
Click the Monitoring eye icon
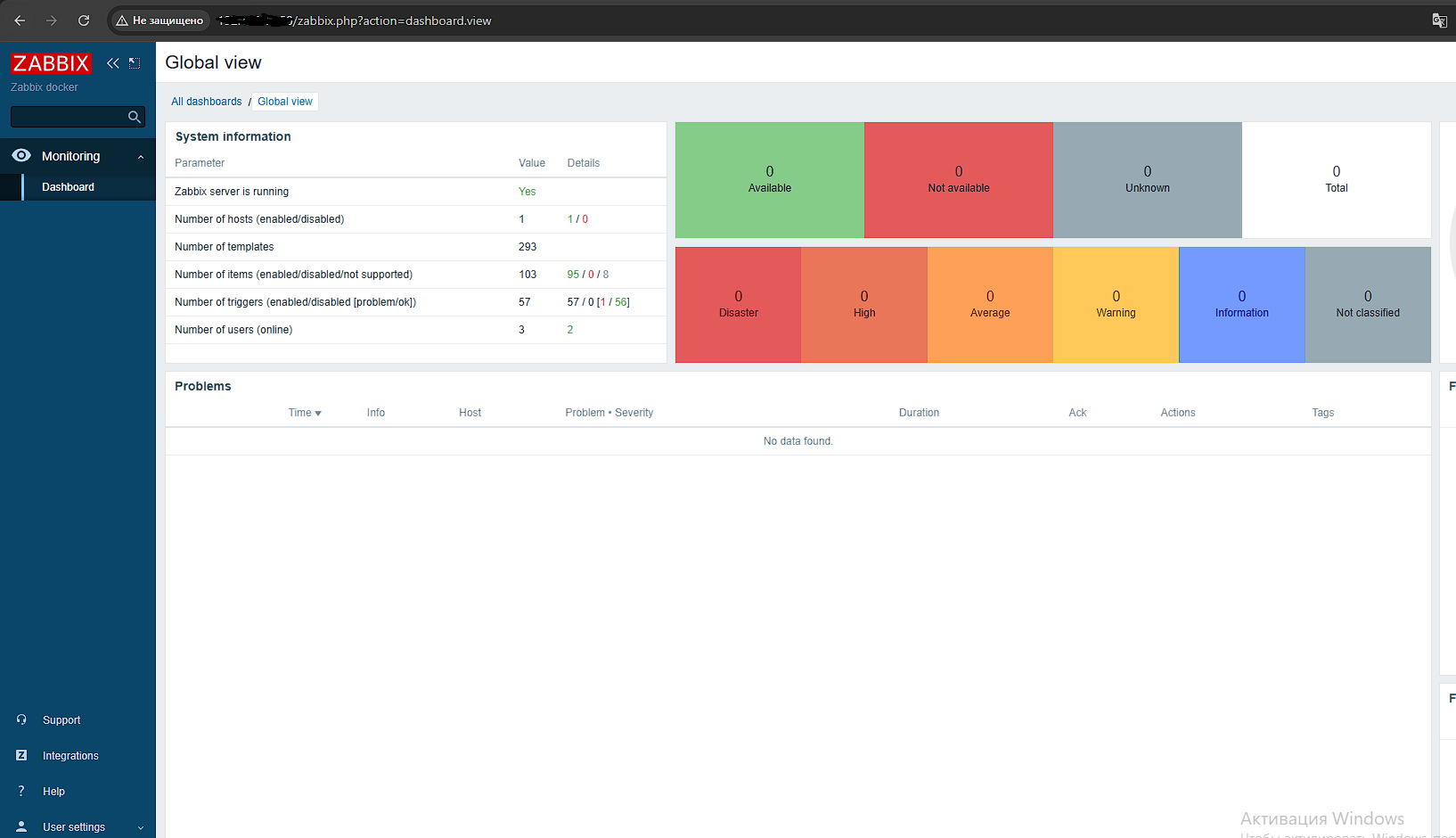pyautogui.click(x=21, y=155)
